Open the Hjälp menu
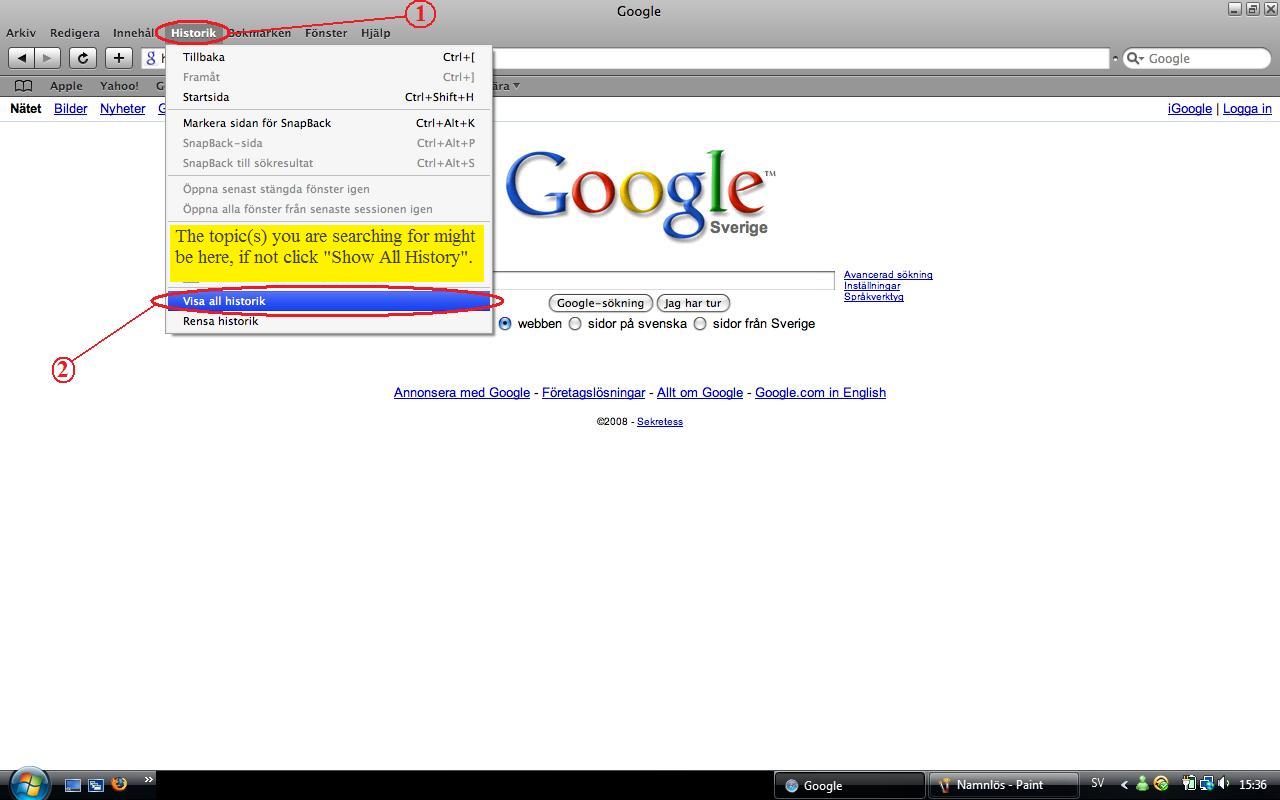The image size is (1280, 800). [376, 33]
